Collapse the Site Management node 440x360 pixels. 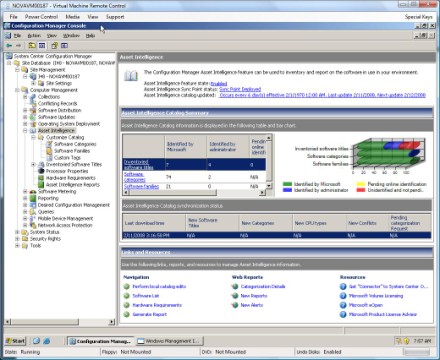click(17, 70)
